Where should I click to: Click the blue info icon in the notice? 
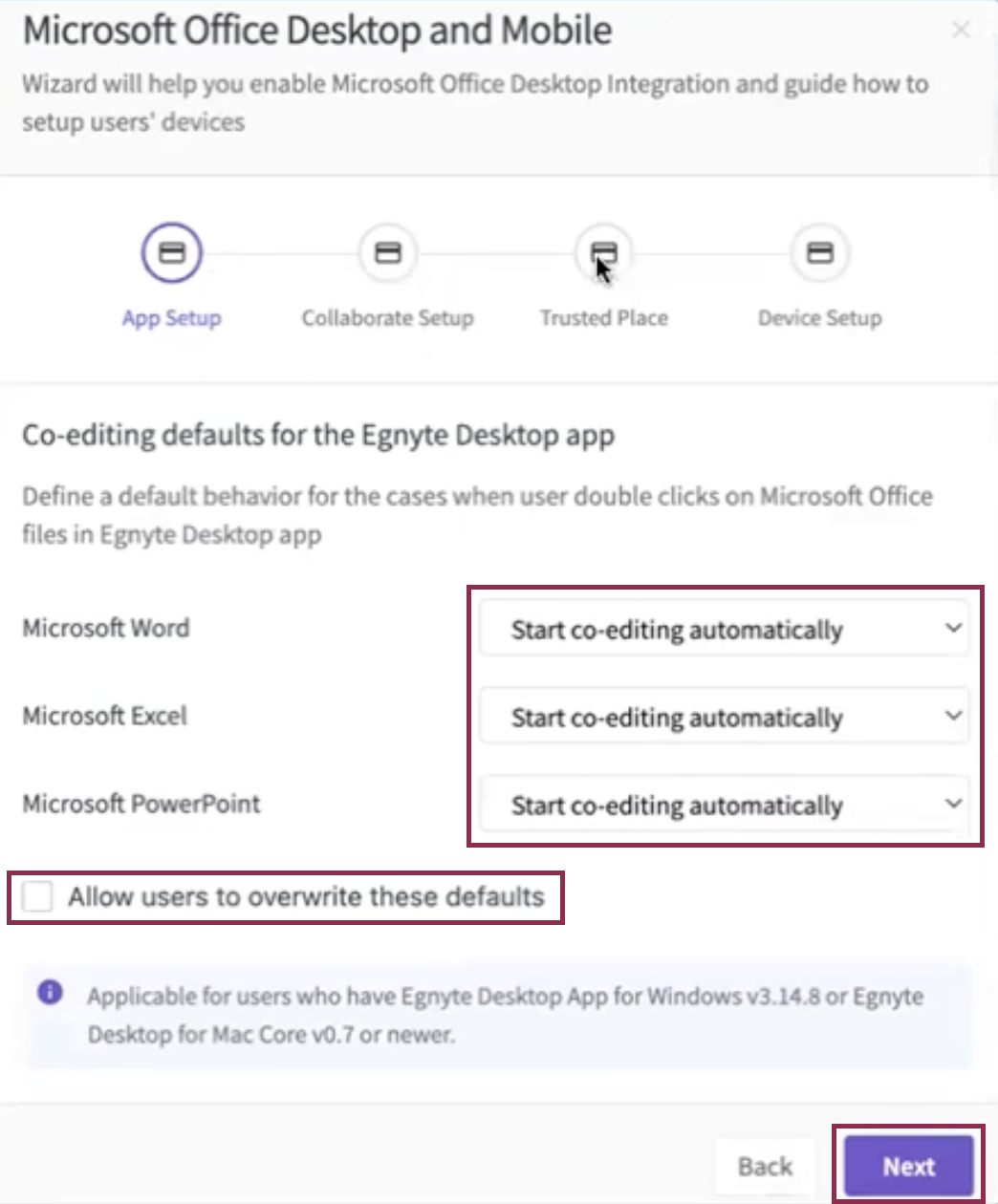(50, 993)
